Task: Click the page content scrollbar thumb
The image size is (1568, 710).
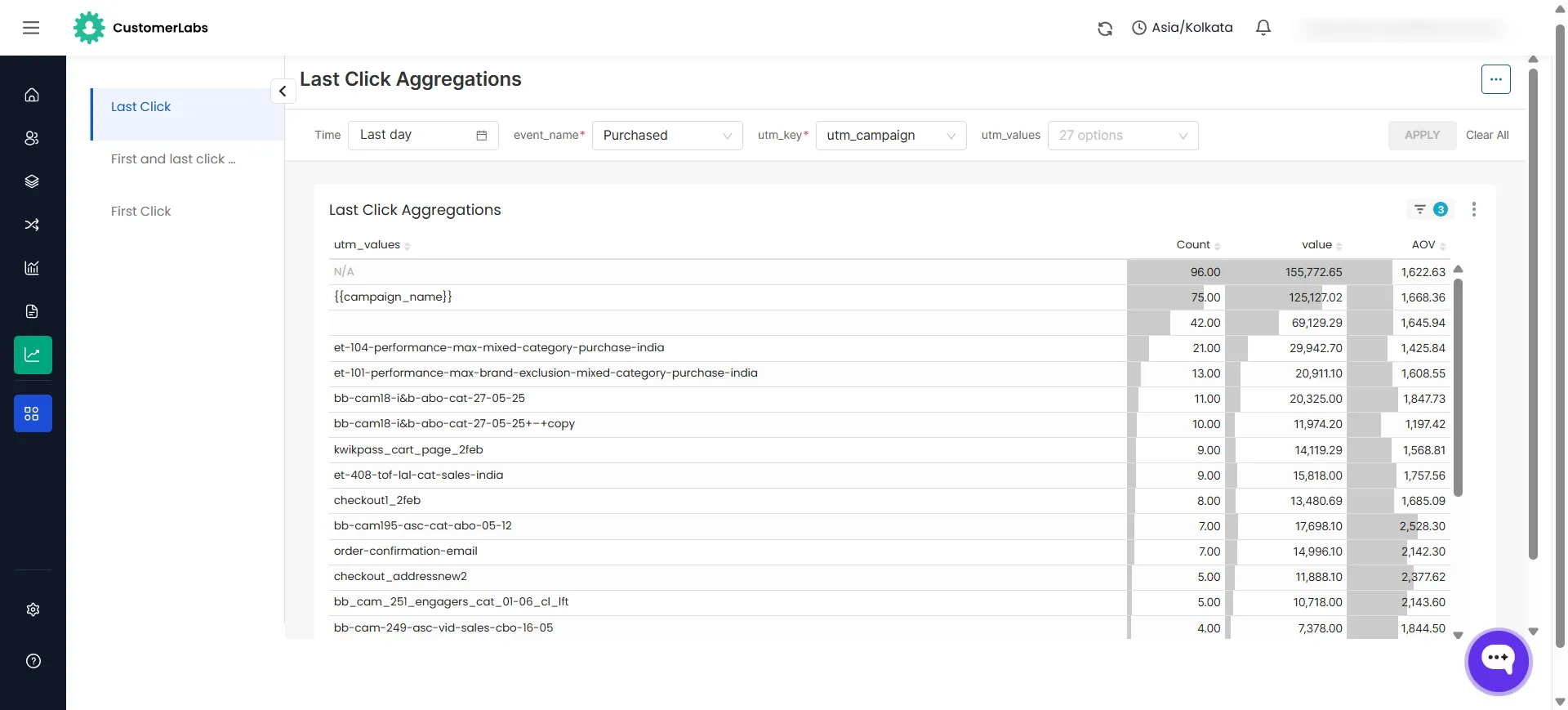Action: tap(1533, 315)
